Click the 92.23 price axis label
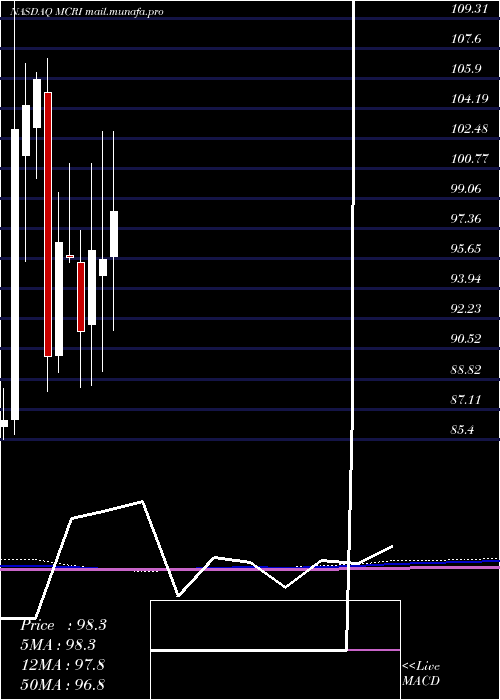The image size is (500, 700). [x=466, y=309]
